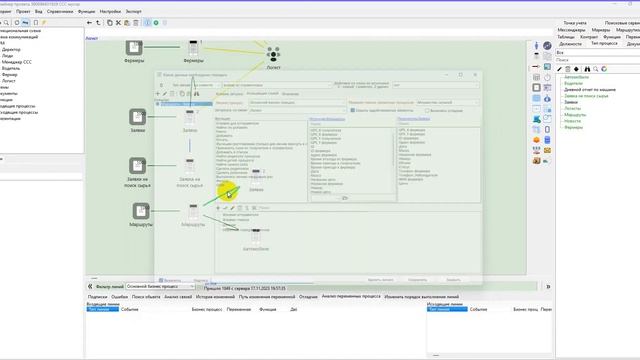Select the Логист role node on the canvas
Image resolution: width=640 pixels, height=360 pixels.
(273, 55)
